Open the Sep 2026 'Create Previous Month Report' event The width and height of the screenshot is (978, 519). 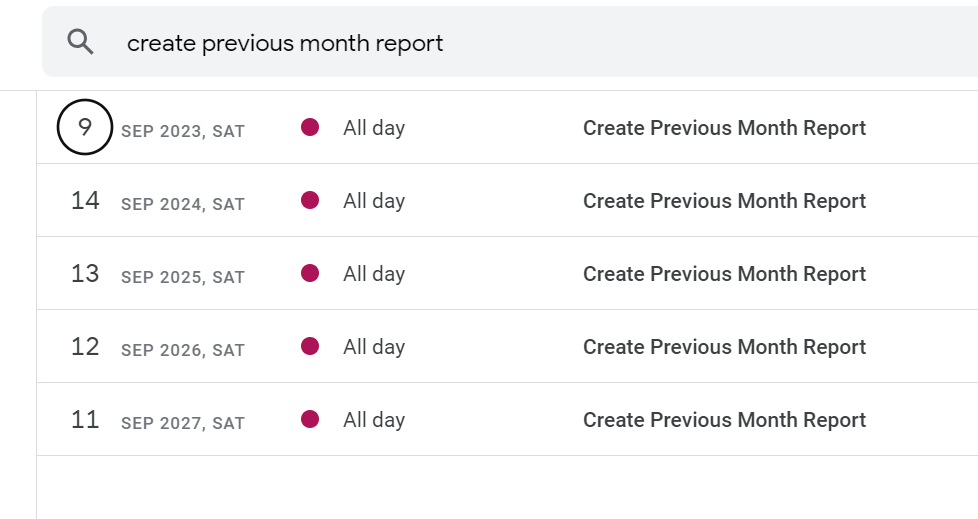tap(724, 347)
